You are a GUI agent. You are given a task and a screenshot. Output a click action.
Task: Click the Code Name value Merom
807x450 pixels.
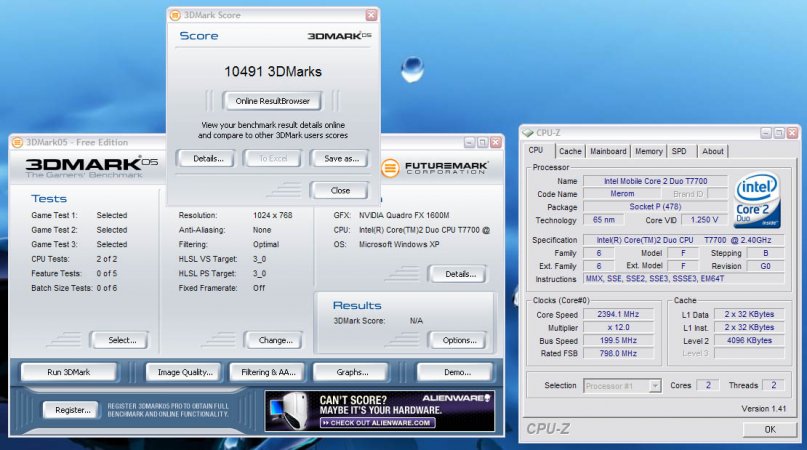[622, 194]
